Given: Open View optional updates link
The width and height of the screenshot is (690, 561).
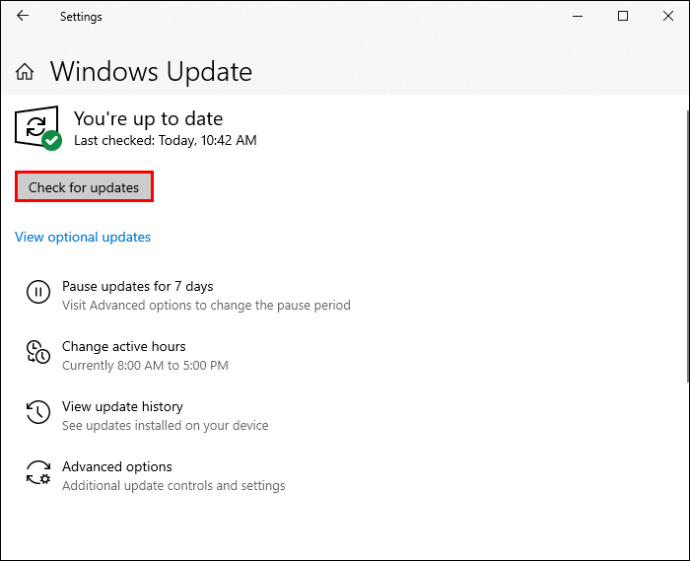Looking at the screenshot, I should pyautogui.click(x=83, y=237).
